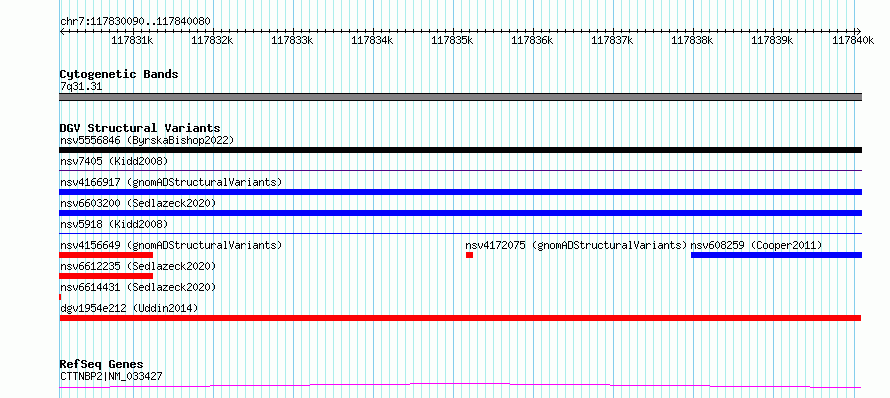Screen dimensions: 890x398
Task: Open the nsv608259 (Cooper2011) label
Action: tap(756, 245)
